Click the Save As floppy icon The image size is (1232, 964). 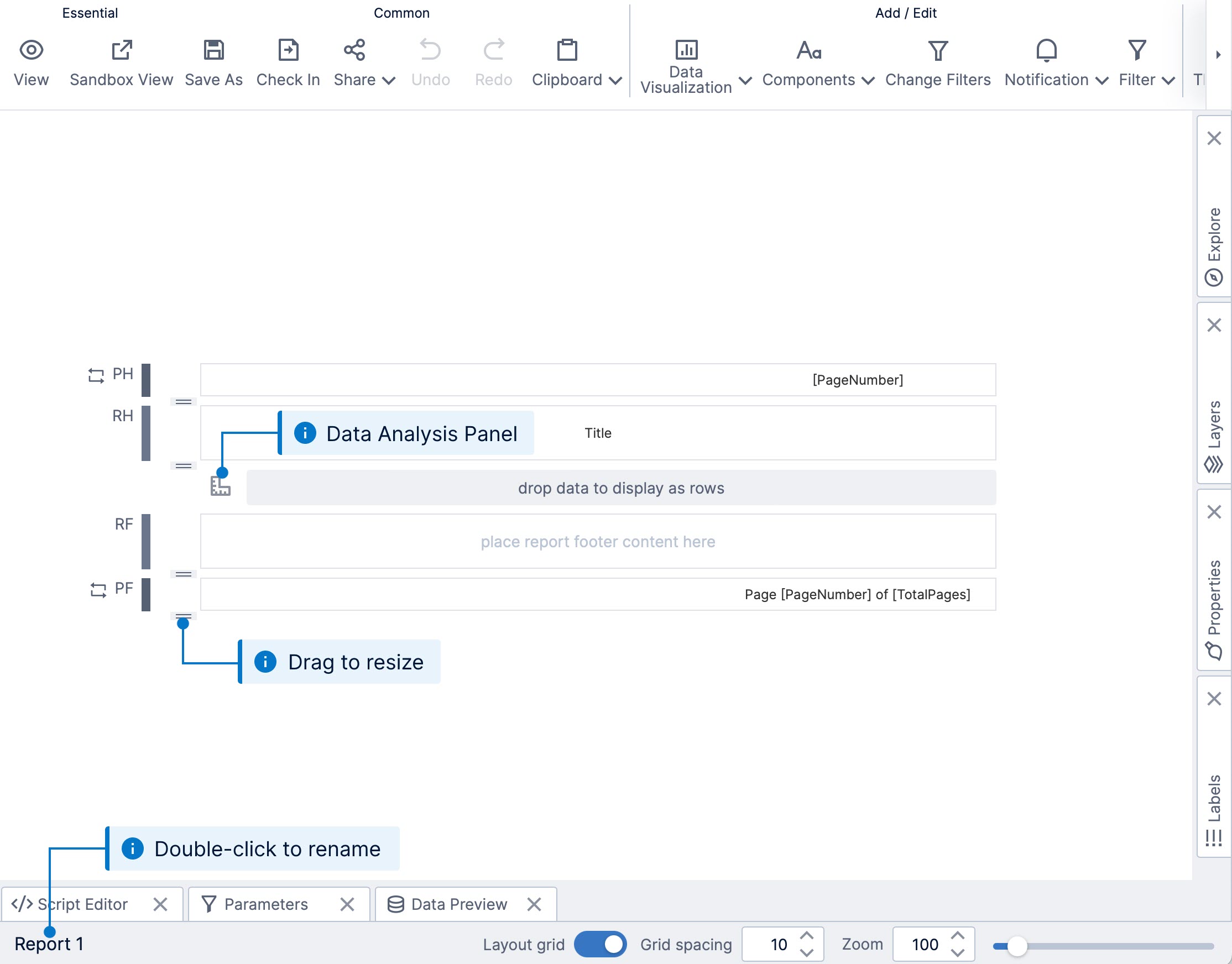coord(213,50)
